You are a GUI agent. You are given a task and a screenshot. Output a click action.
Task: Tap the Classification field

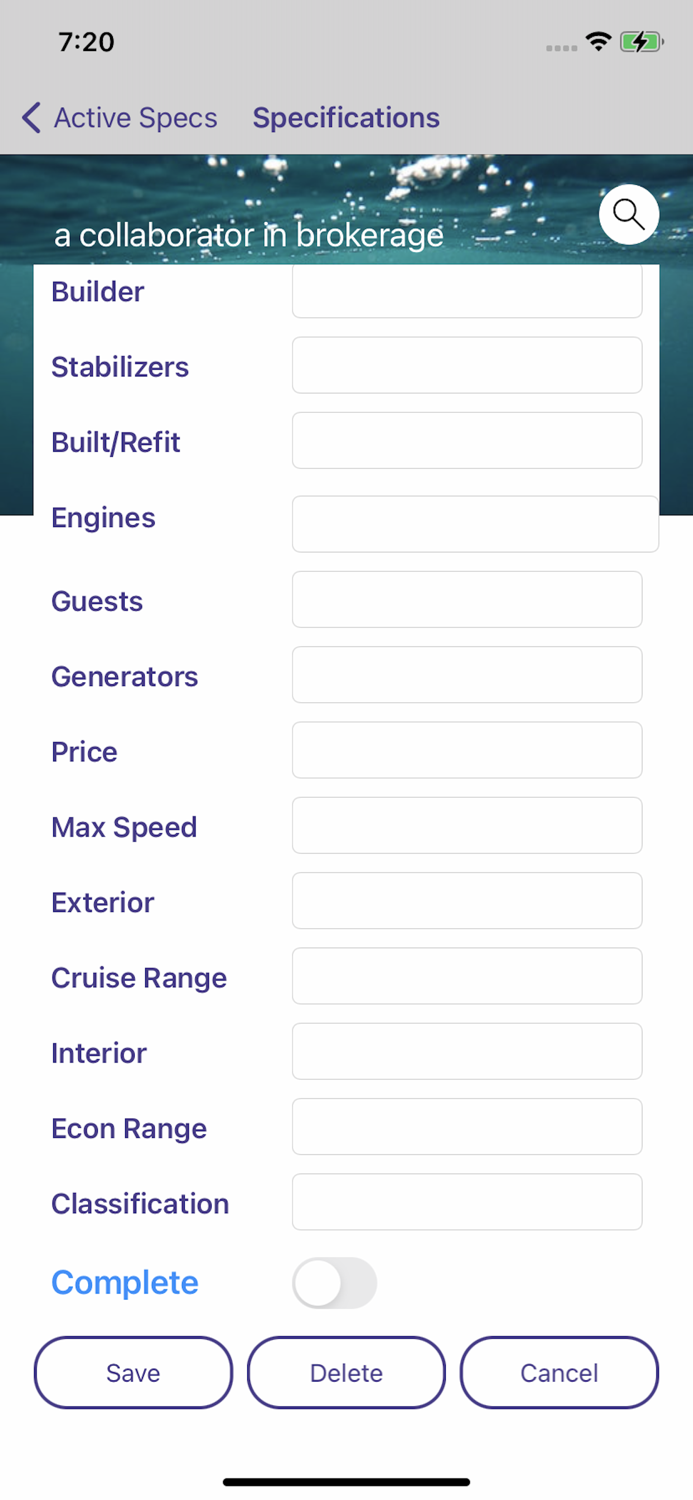[x=466, y=1202]
